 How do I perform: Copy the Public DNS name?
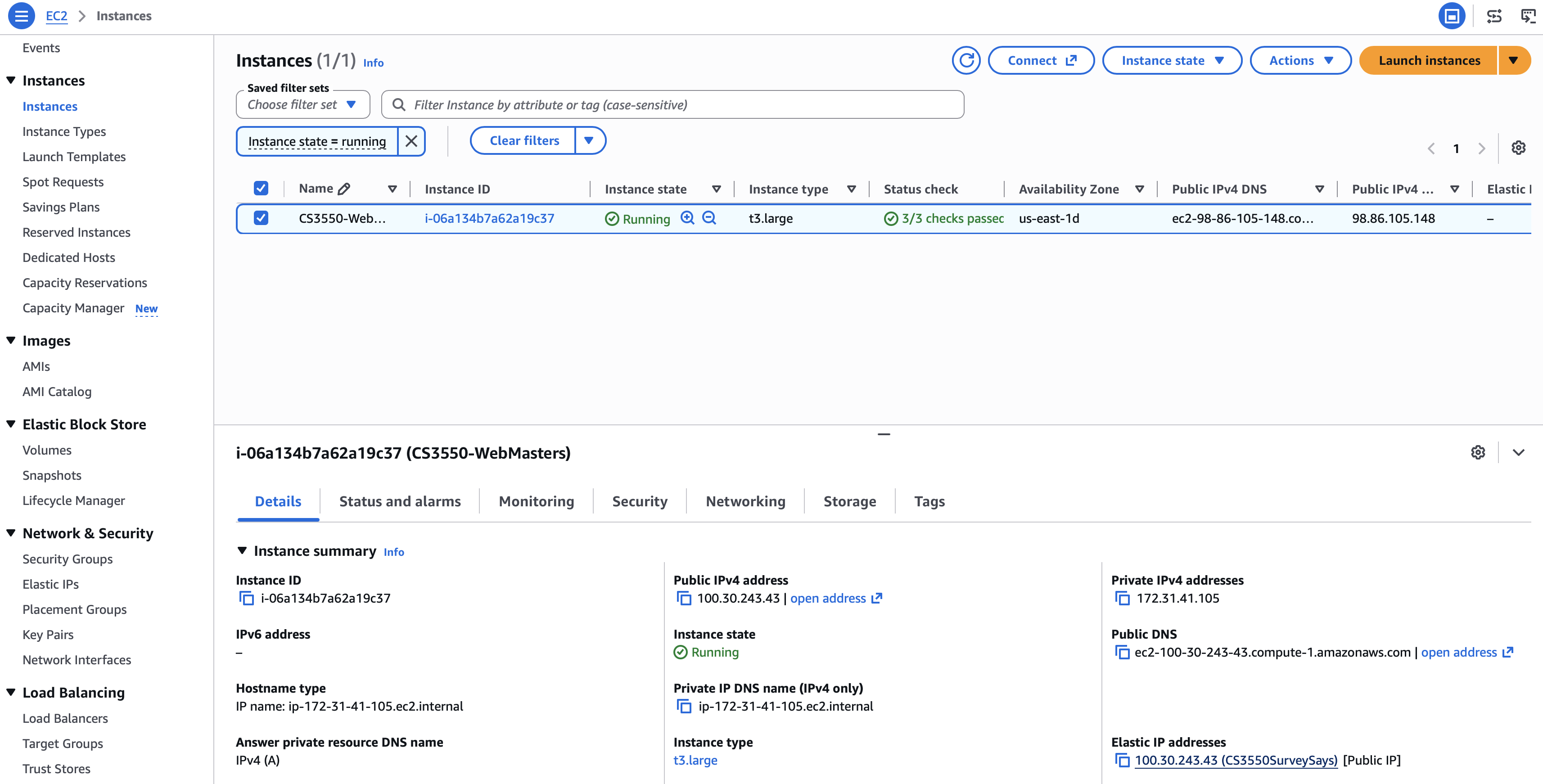coord(1122,652)
